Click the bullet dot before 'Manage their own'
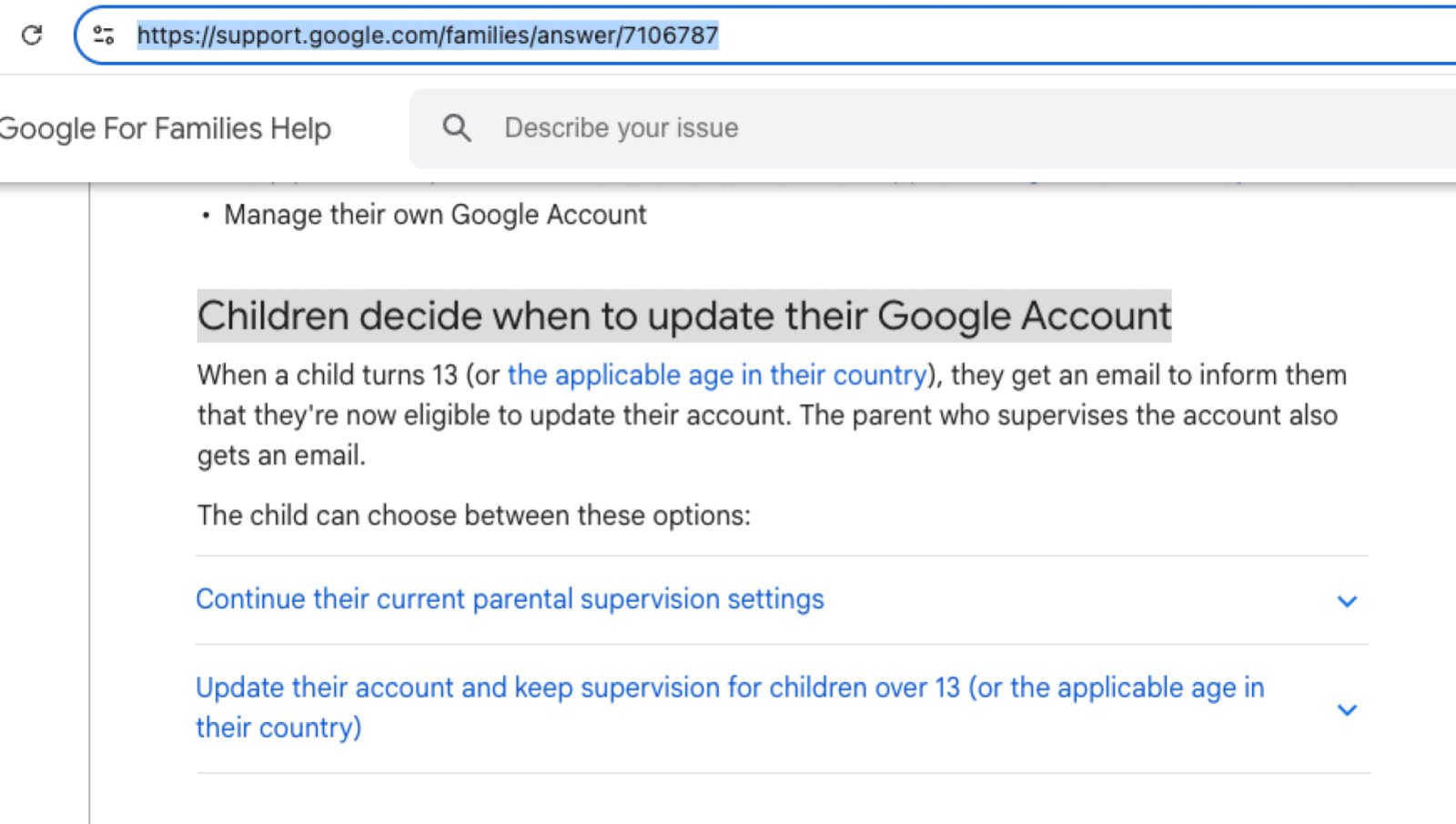The height and width of the screenshot is (824, 1456). (207, 216)
